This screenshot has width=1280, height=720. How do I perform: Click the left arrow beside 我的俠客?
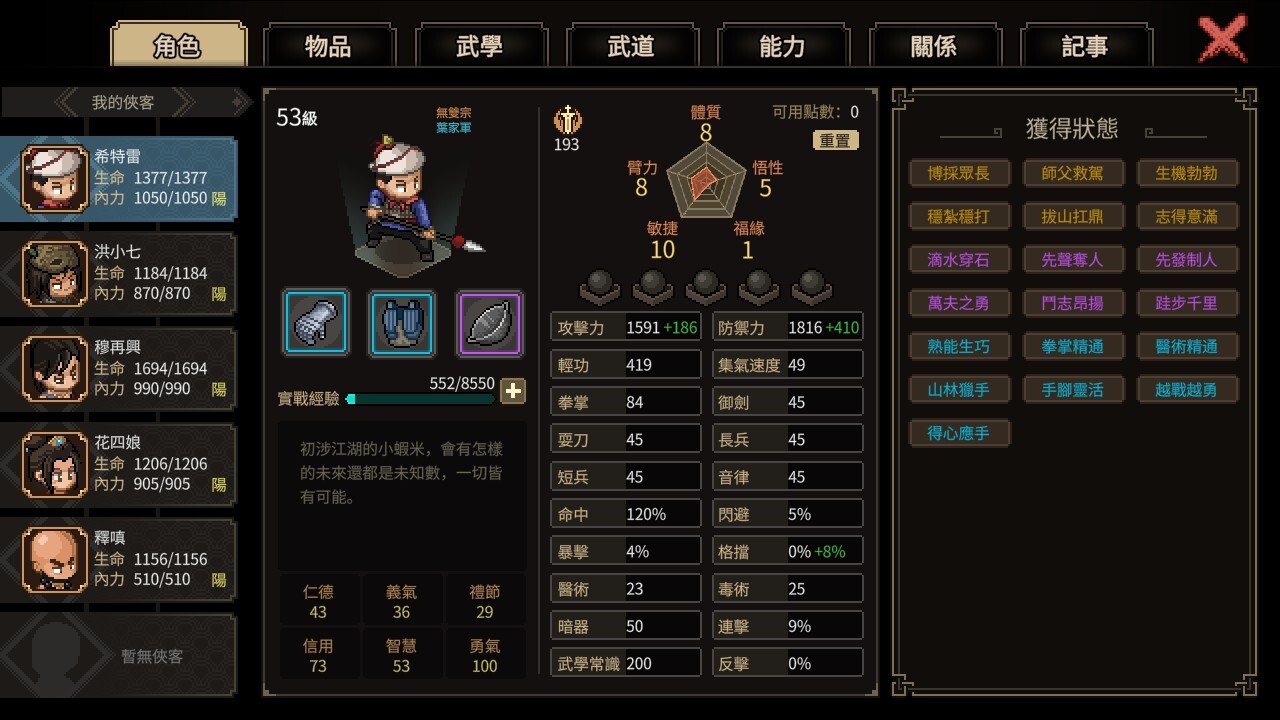point(68,102)
